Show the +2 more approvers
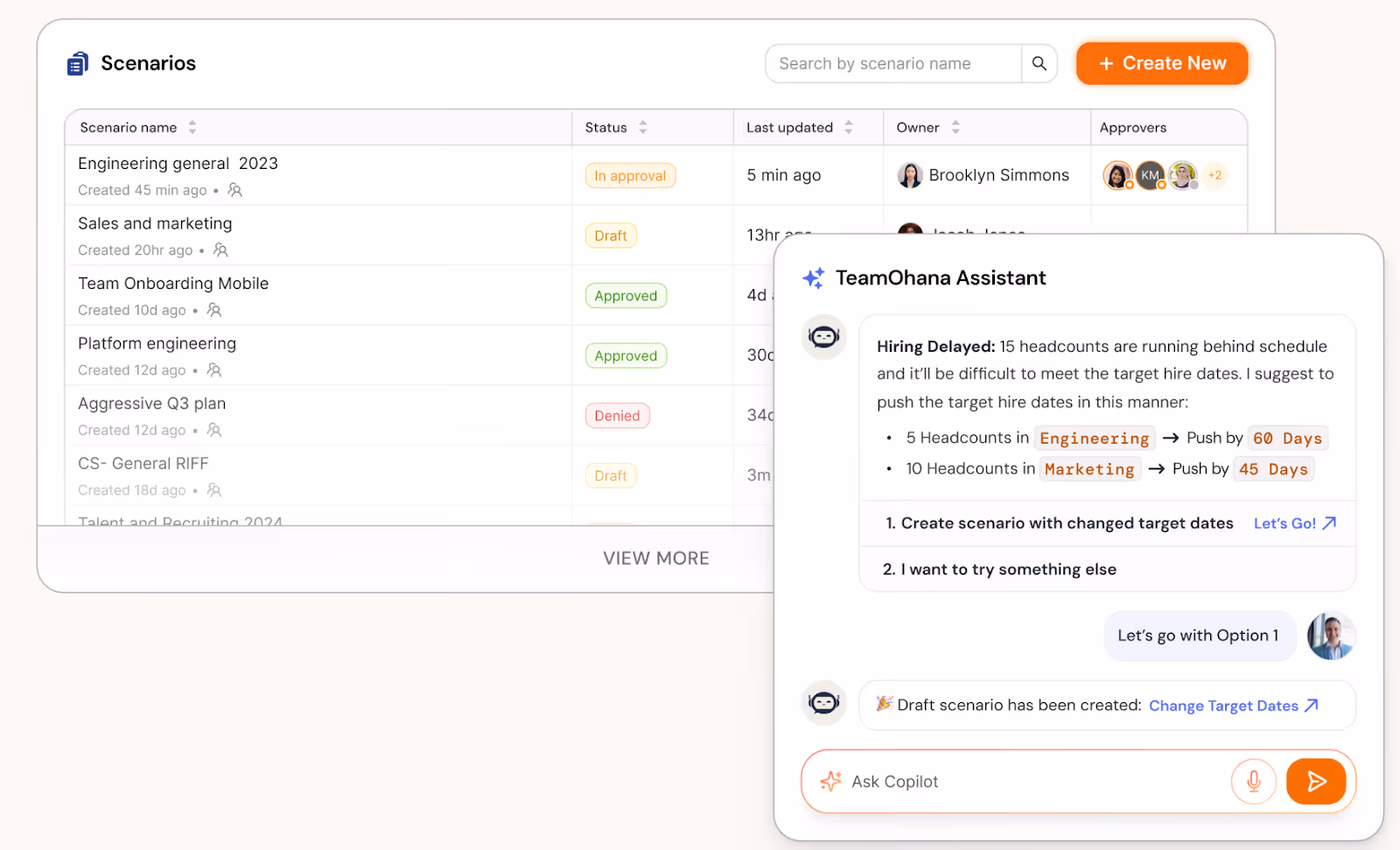 (x=1214, y=175)
